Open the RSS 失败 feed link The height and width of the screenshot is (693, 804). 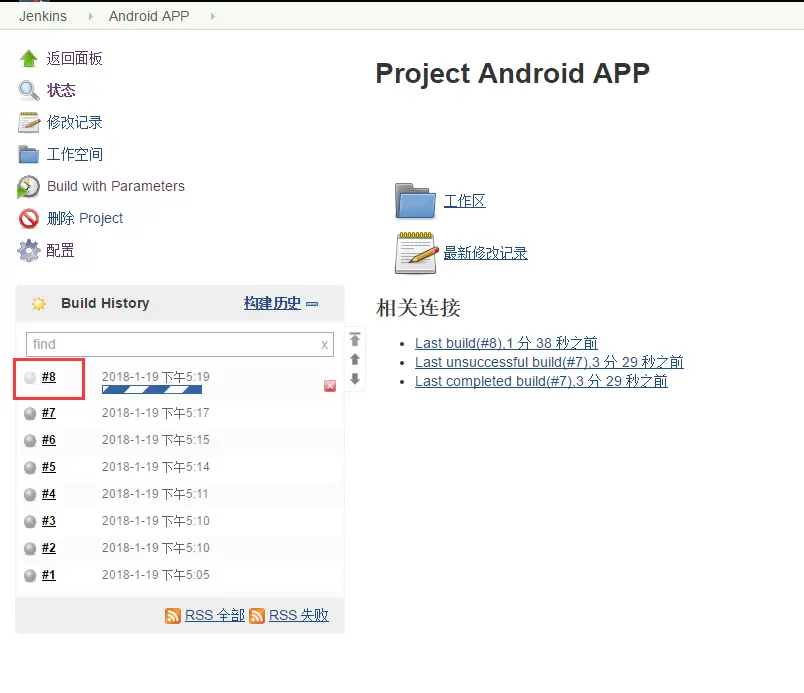(298, 615)
